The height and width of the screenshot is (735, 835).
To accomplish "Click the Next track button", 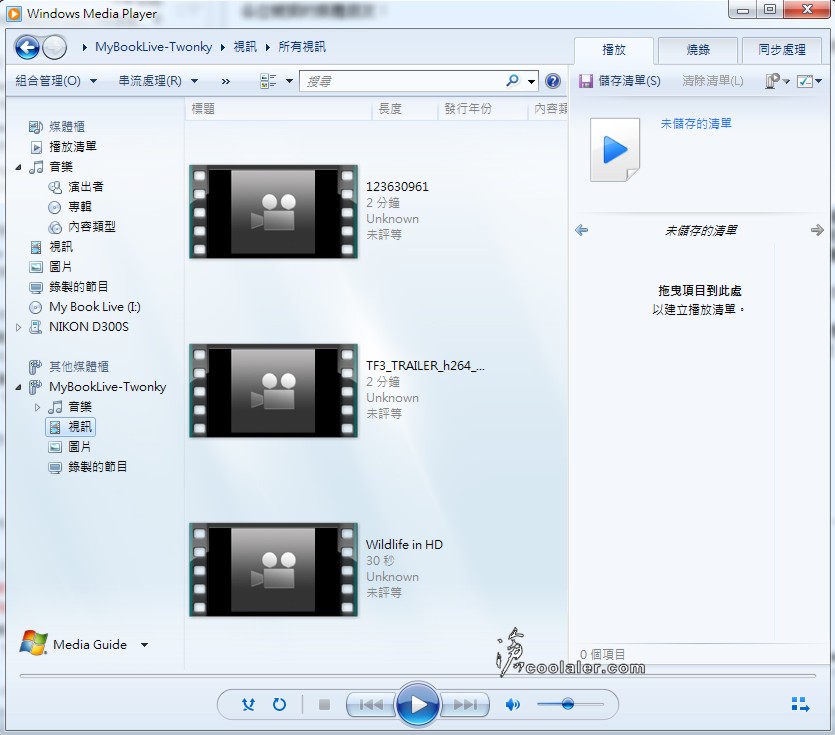I will tap(465, 705).
